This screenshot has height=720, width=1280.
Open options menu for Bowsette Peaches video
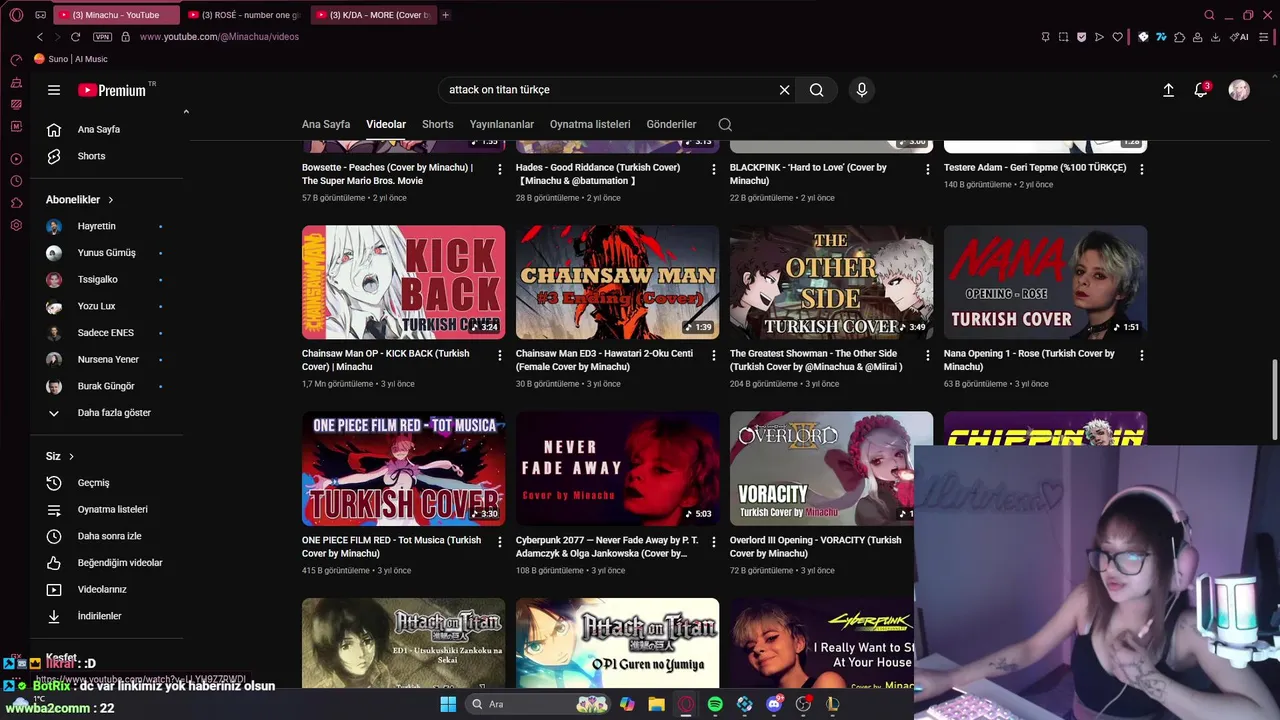coord(500,169)
